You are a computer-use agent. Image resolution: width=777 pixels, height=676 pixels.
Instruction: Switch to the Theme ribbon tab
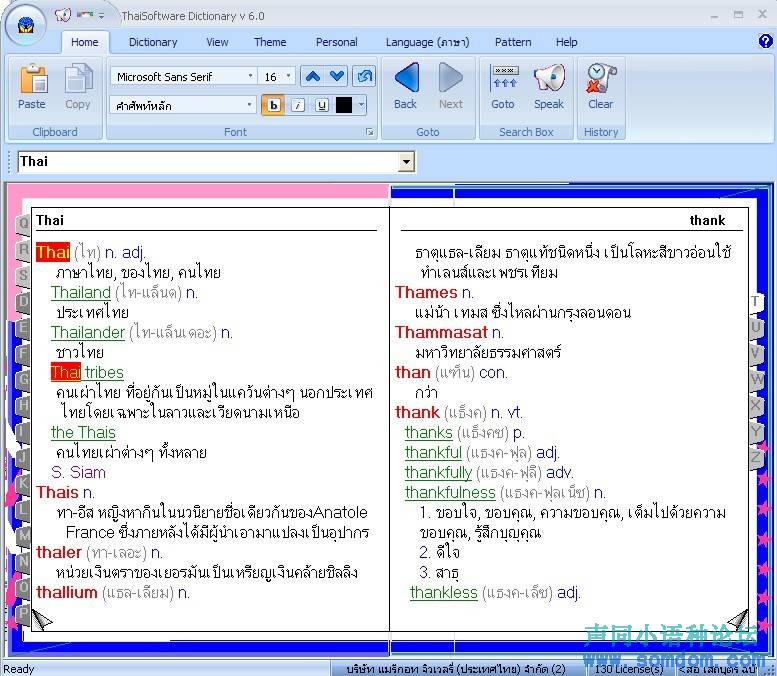click(270, 42)
